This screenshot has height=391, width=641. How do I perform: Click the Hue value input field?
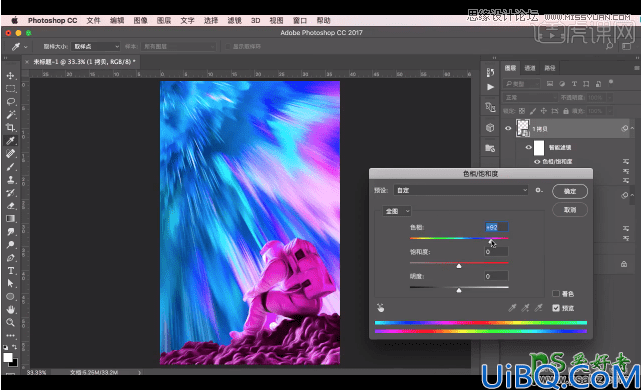click(496, 227)
